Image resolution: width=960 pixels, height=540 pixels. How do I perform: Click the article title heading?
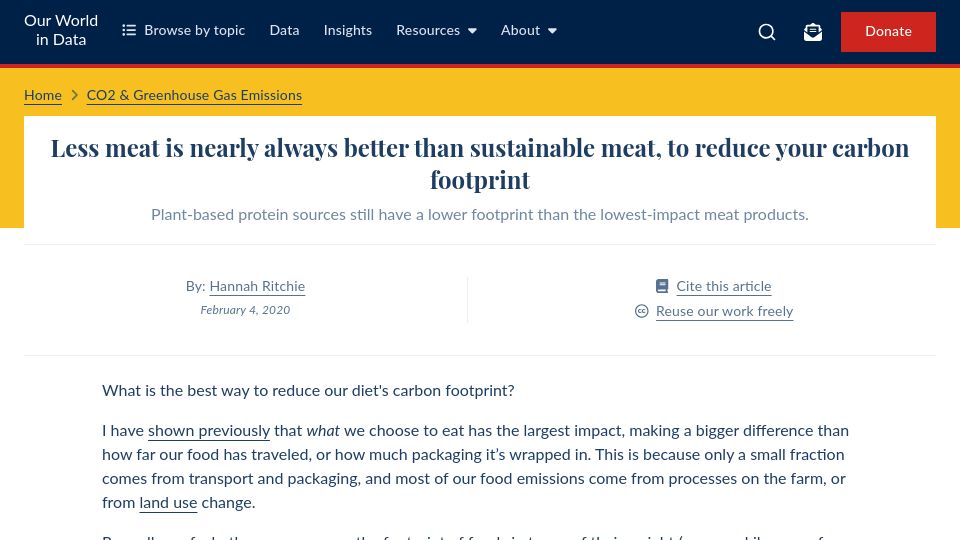pos(480,163)
